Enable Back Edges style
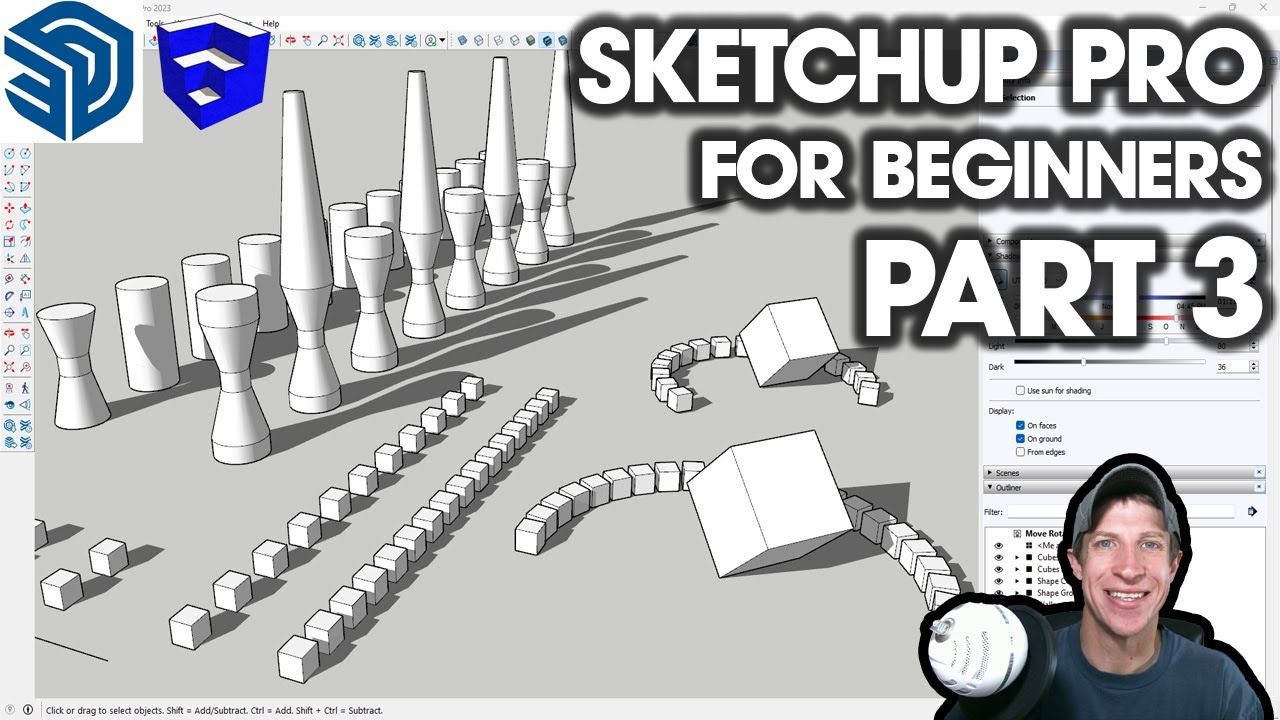This screenshot has height=720, width=1280. coord(478,40)
